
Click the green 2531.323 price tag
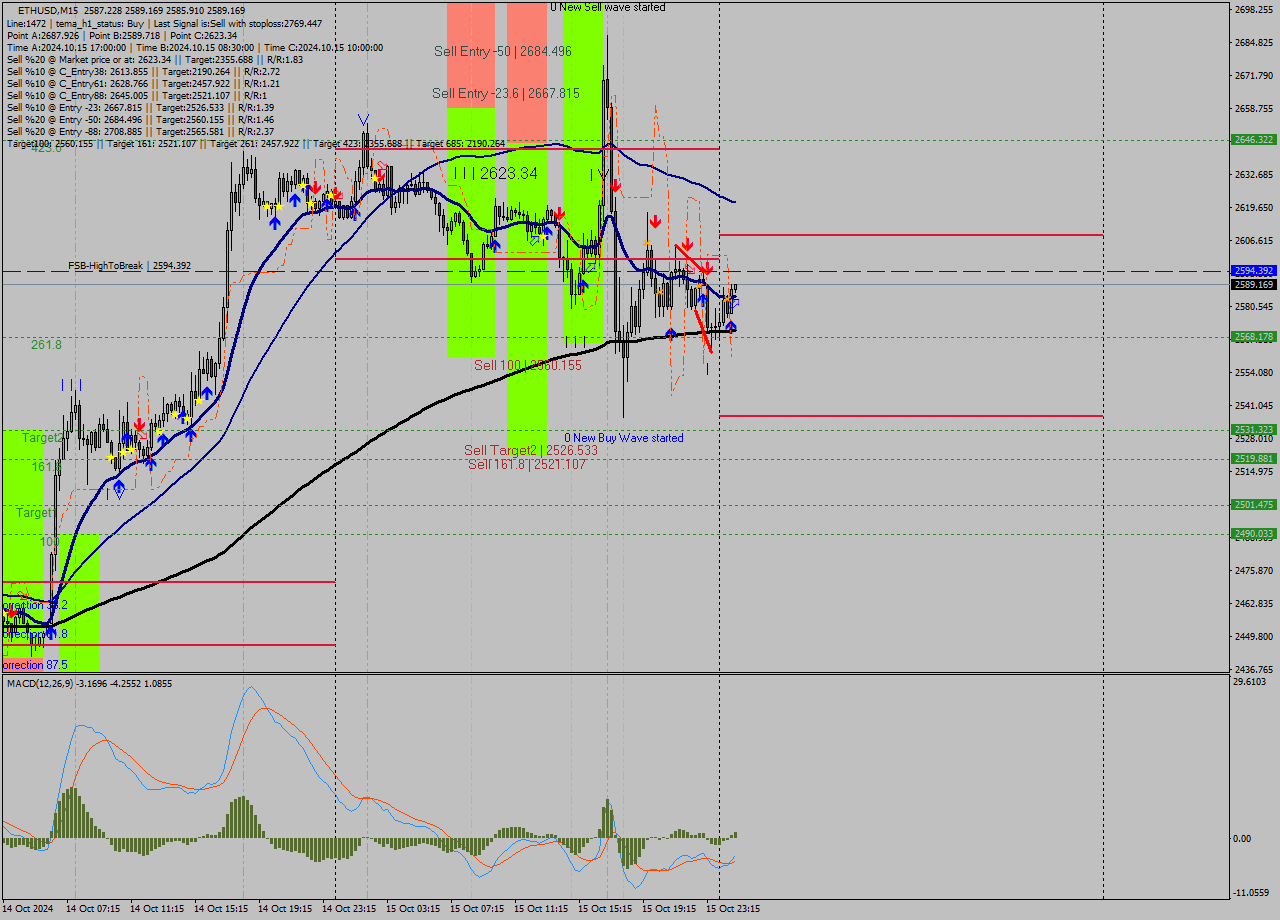click(x=1254, y=430)
